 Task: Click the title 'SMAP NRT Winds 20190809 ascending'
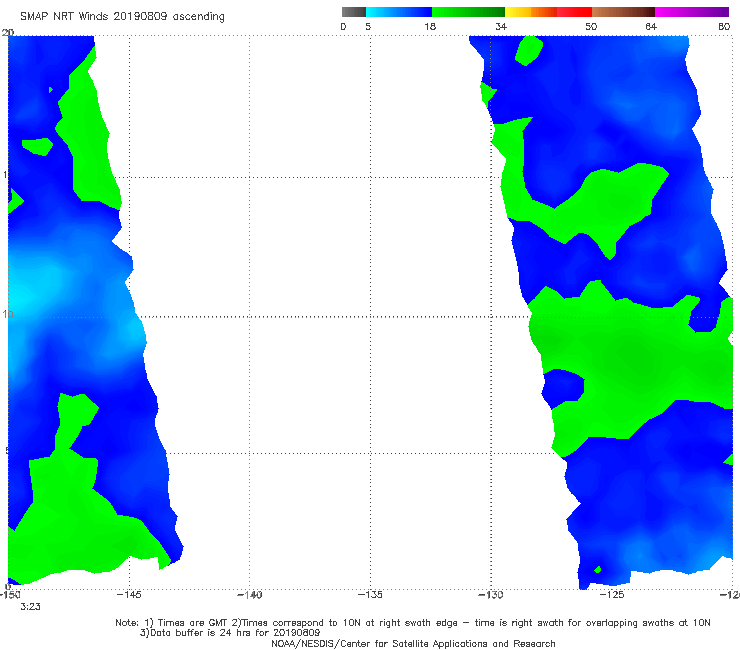[x=122, y=17]
